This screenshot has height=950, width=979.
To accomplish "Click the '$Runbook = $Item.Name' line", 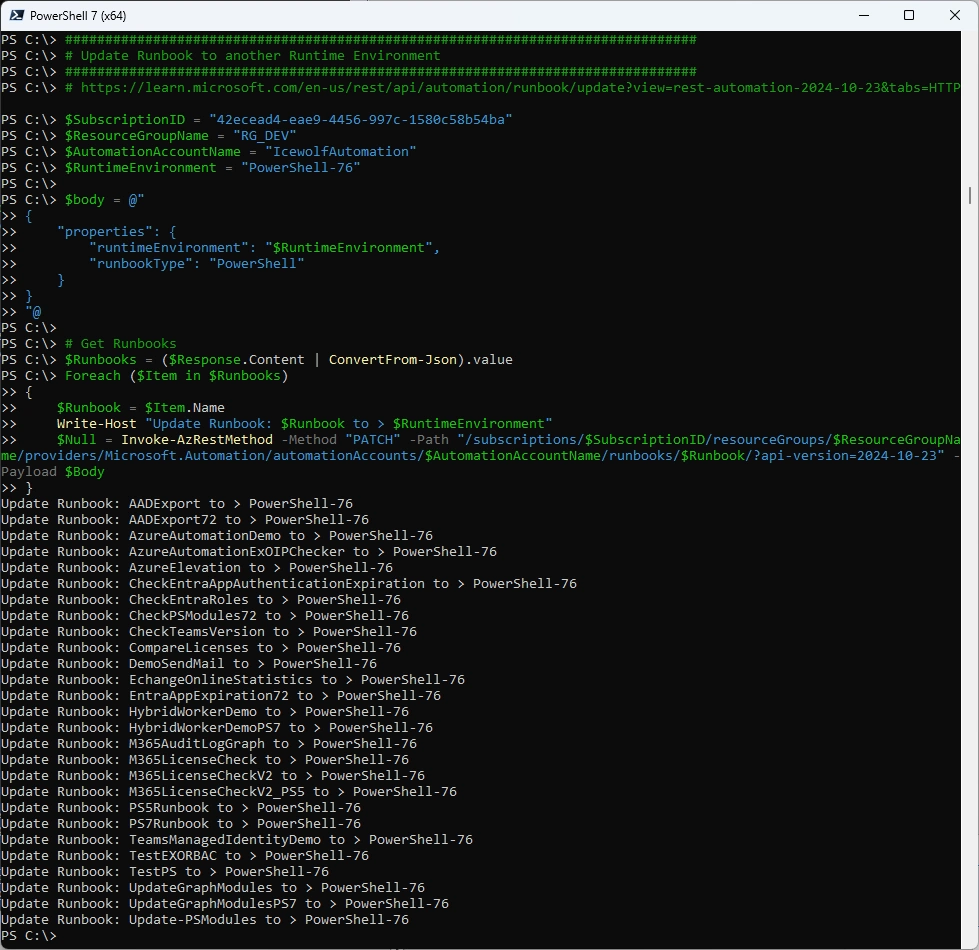I will 140,408.
